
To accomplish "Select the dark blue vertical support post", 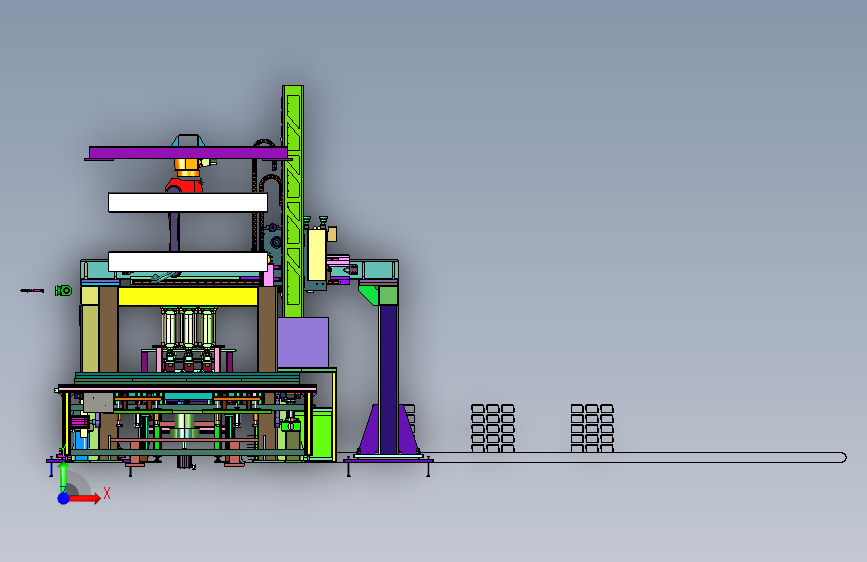I will tap(389, 379).
